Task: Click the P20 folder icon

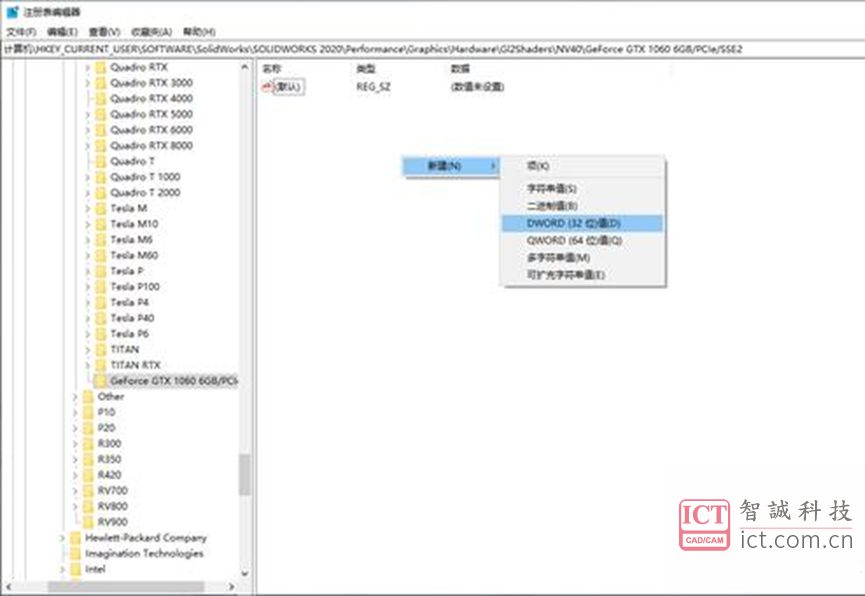Action: (x=88, y=428)
